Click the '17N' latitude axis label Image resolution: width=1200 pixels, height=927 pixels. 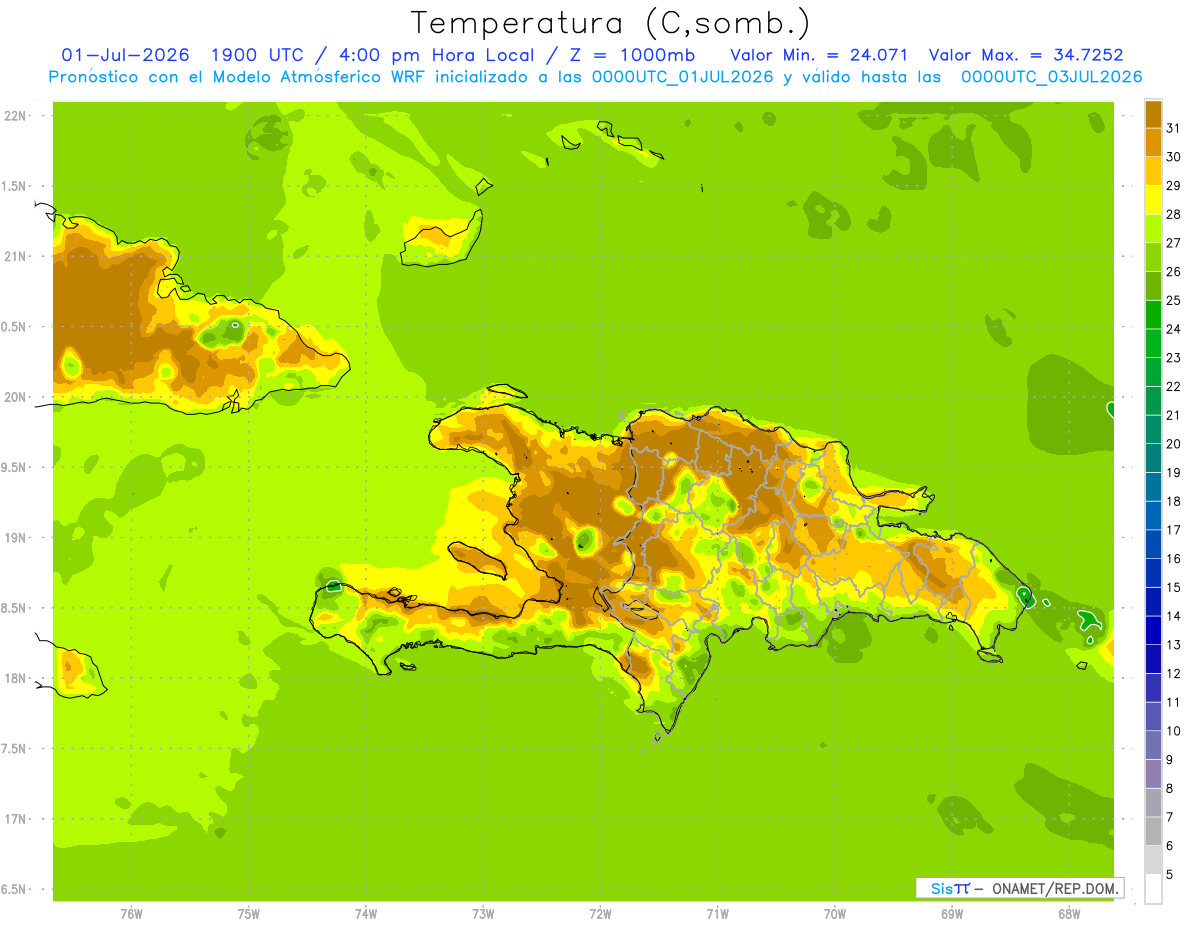point(16,819)
